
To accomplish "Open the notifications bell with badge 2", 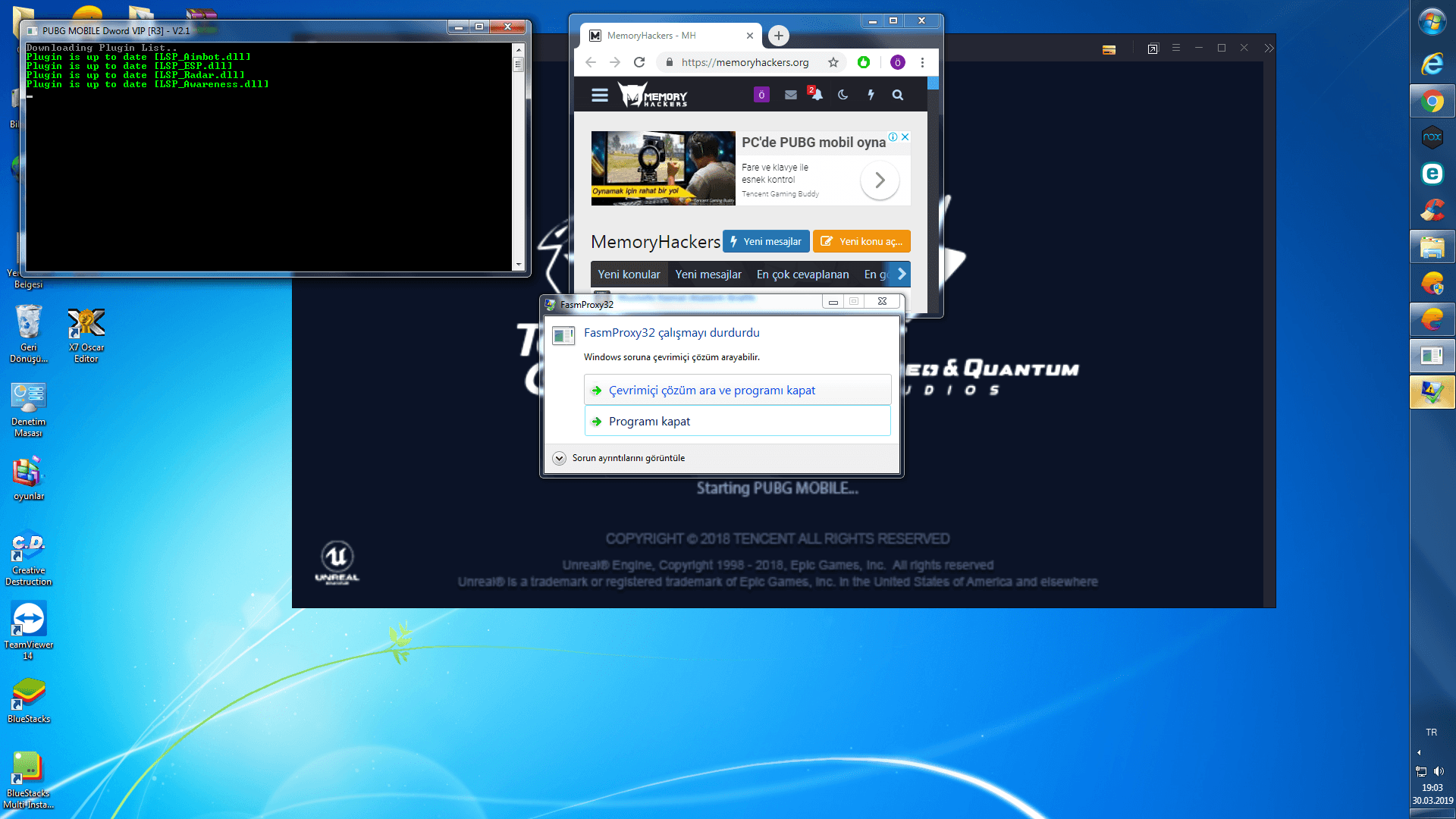I will [816, 93].
